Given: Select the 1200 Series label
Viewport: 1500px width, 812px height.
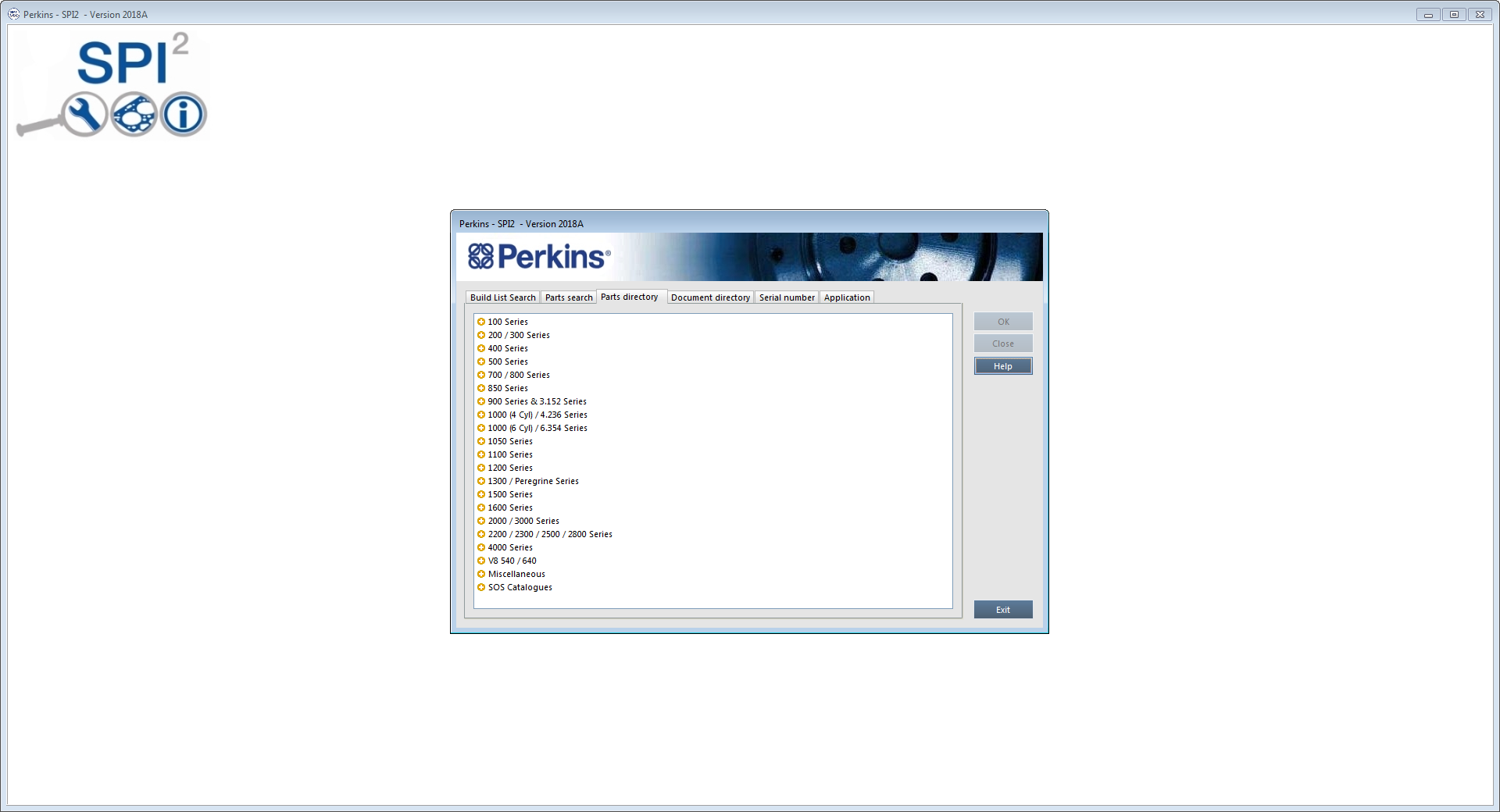Looking at the screenshot, I should (510, 468).
